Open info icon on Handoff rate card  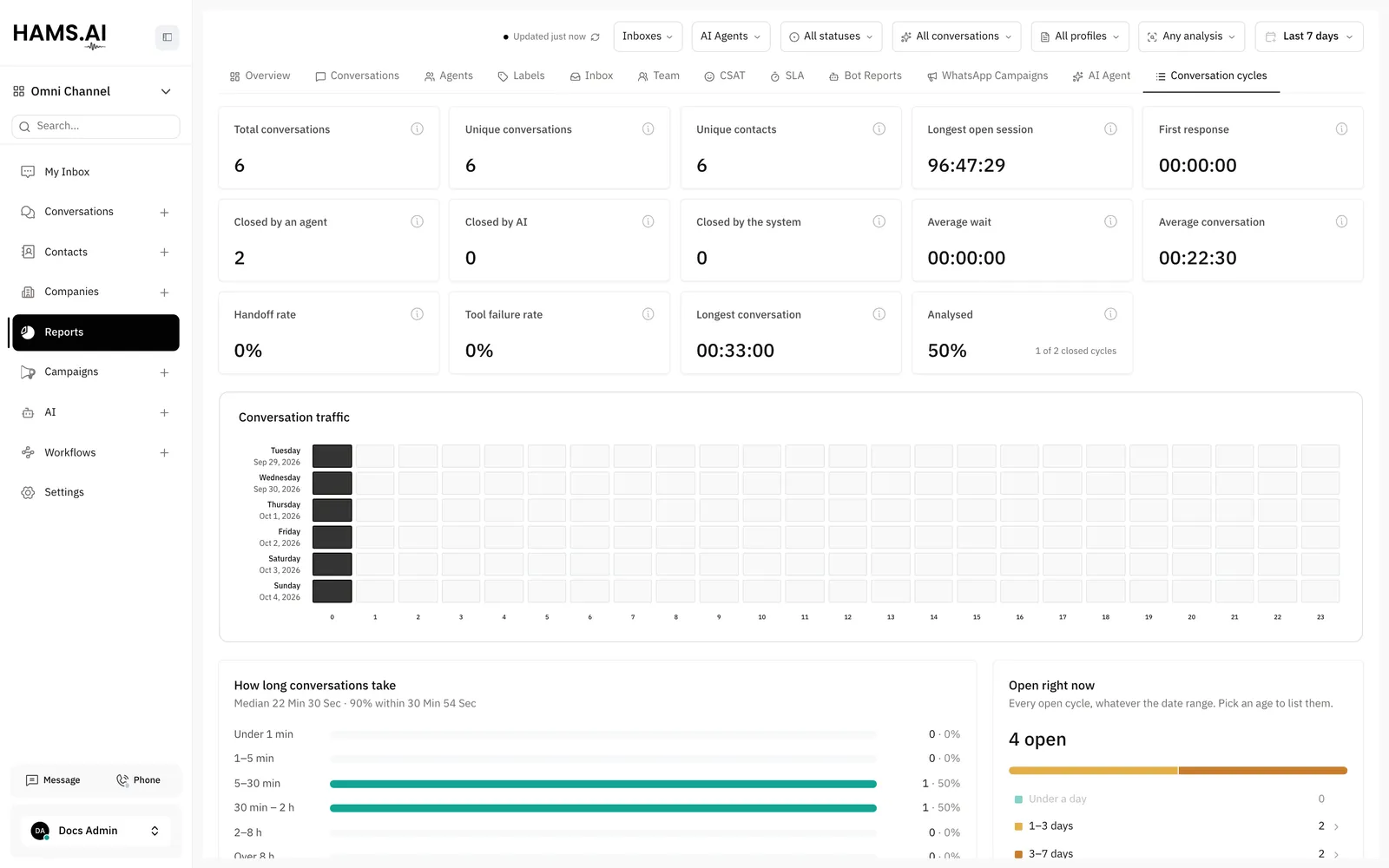coord(417,314)
